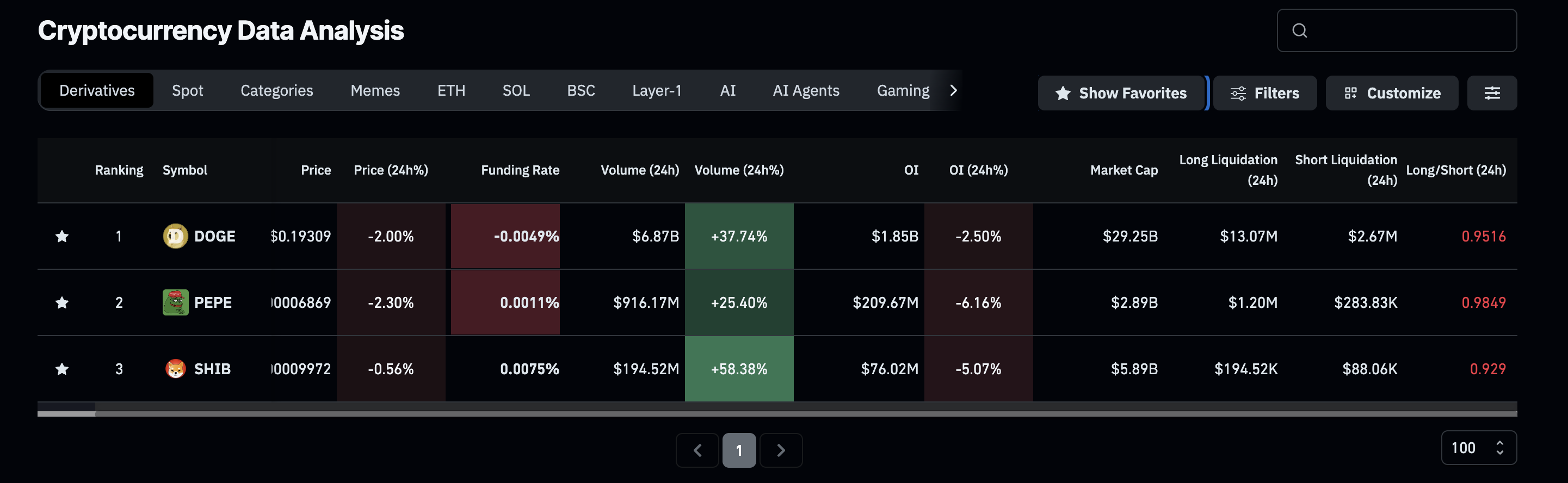Switch to the Spot tab
Viewport: 1568px width, 483px height.
tap(187, 91)
